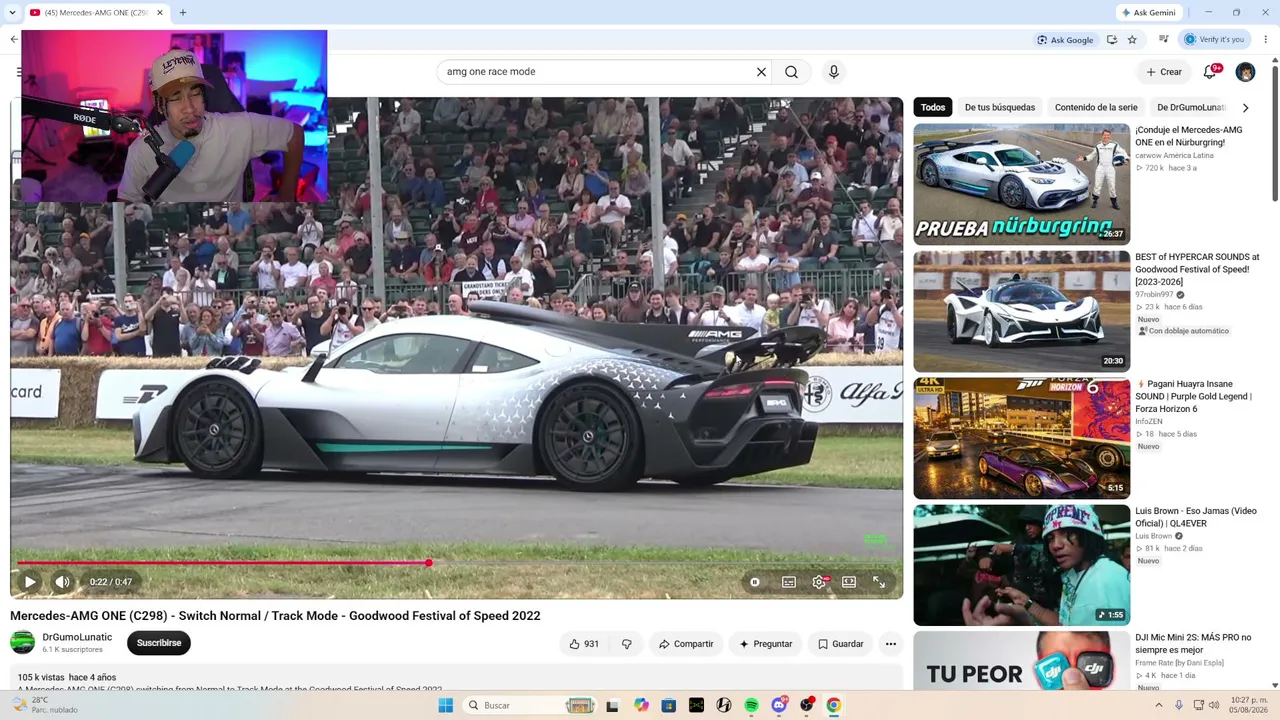Open Microsoft Store on the taskbar

pos(669,705)
